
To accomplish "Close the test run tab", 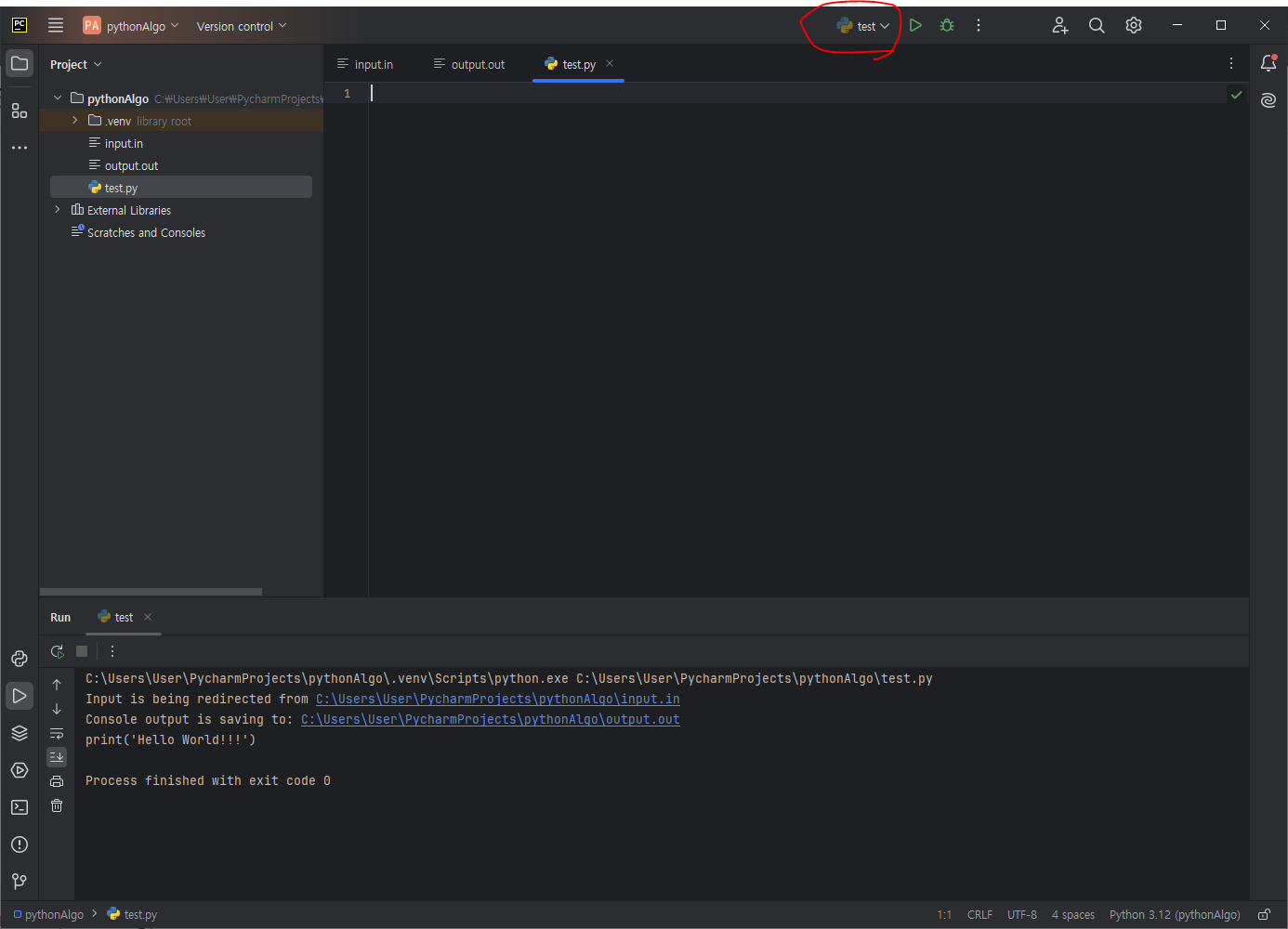I will point(148,617).
